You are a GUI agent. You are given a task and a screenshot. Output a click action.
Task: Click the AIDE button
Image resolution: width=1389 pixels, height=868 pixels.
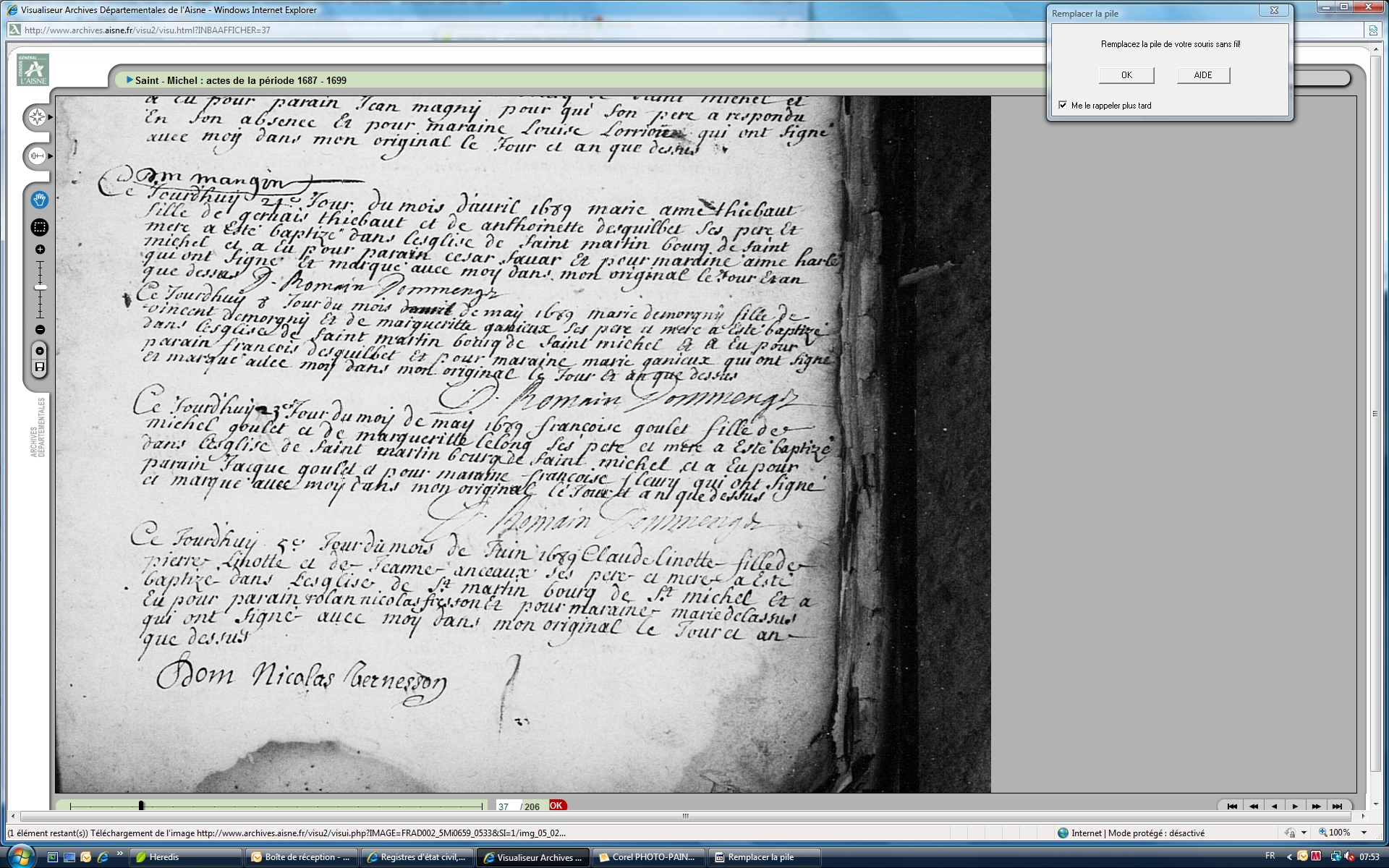pyautogui.click(x=1202, y=75)
